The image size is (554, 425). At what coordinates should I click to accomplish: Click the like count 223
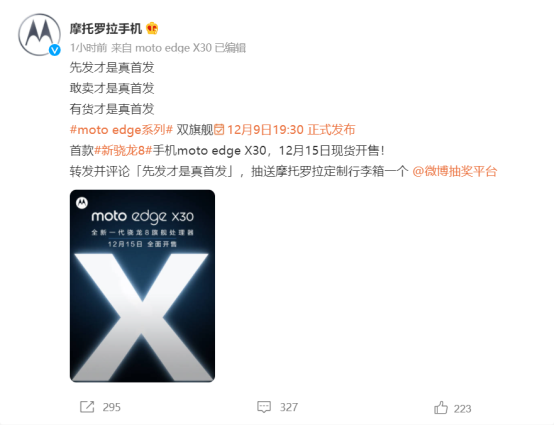[x=462, y=409]
